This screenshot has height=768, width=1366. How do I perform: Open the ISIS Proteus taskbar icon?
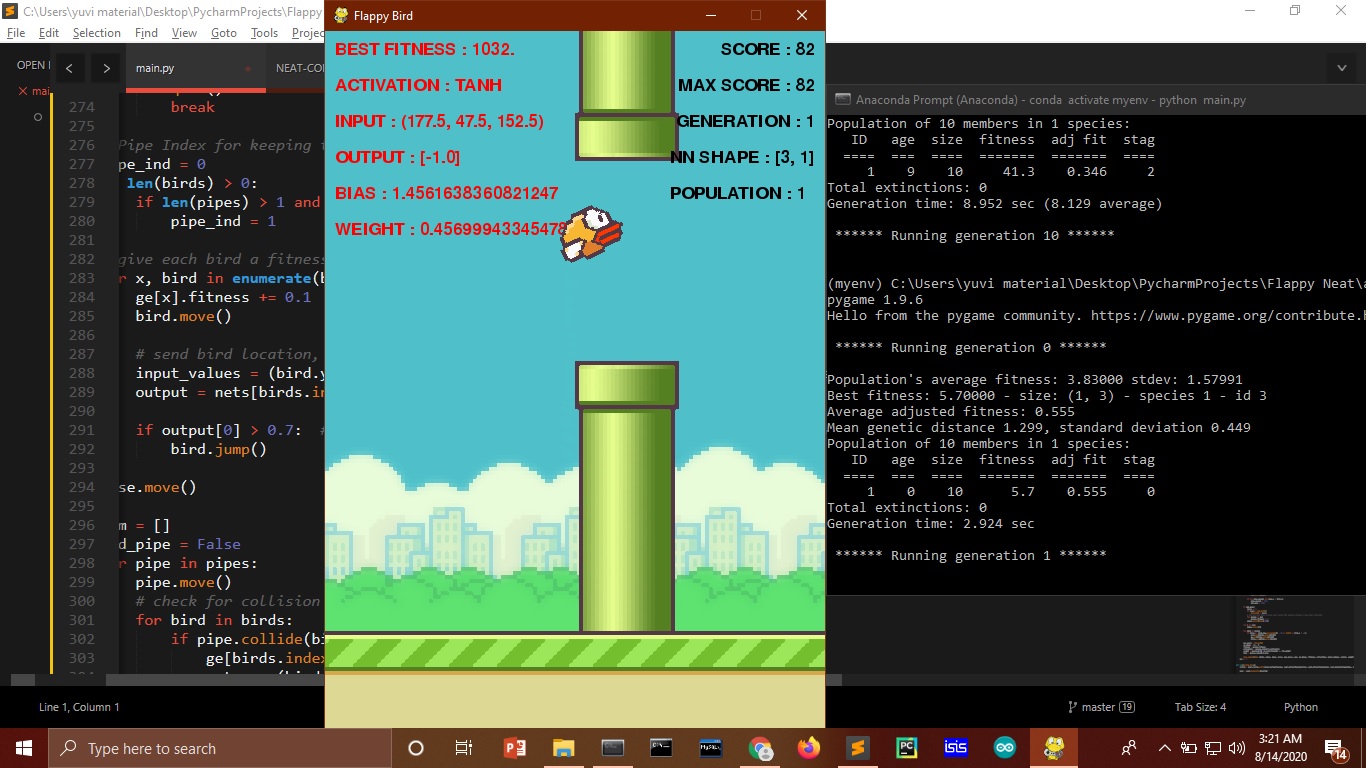(x=955, y=748)
